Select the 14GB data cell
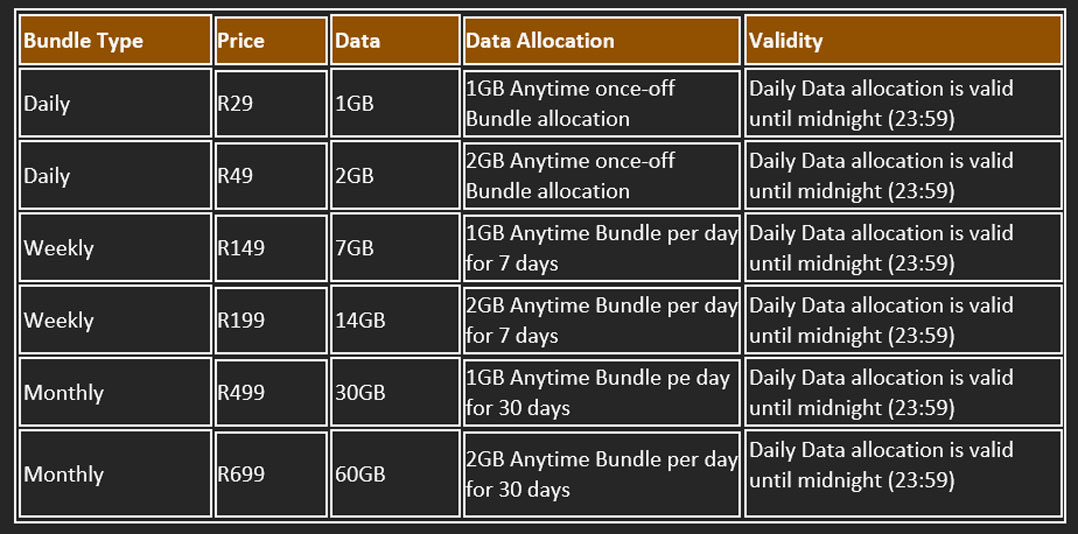This screenshot has height=534, width=1078. pyautogui.click(x=360, y=320)
